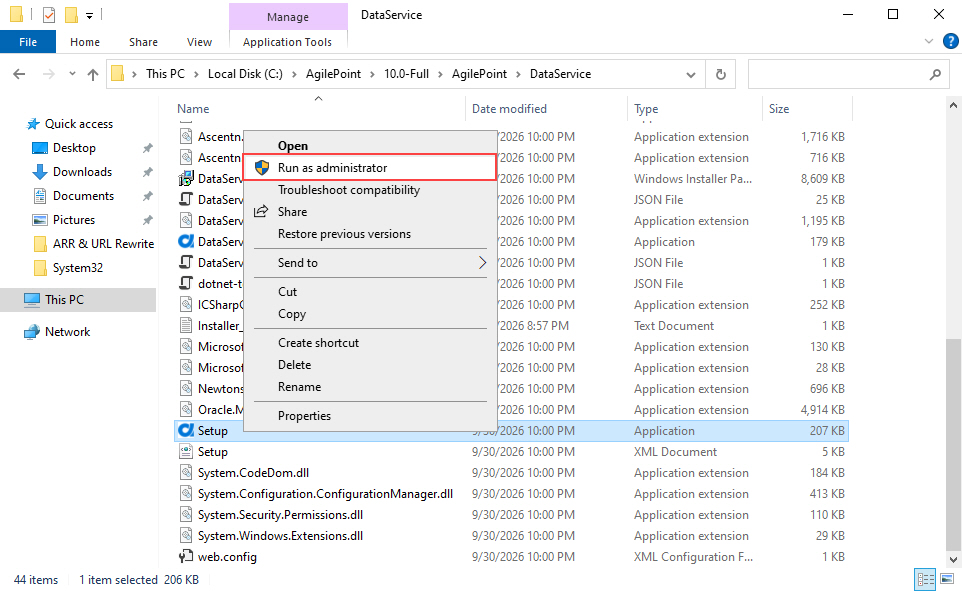962x591 pixels.
Task: Expand the Send to submenu
Action: pos(369,263)
